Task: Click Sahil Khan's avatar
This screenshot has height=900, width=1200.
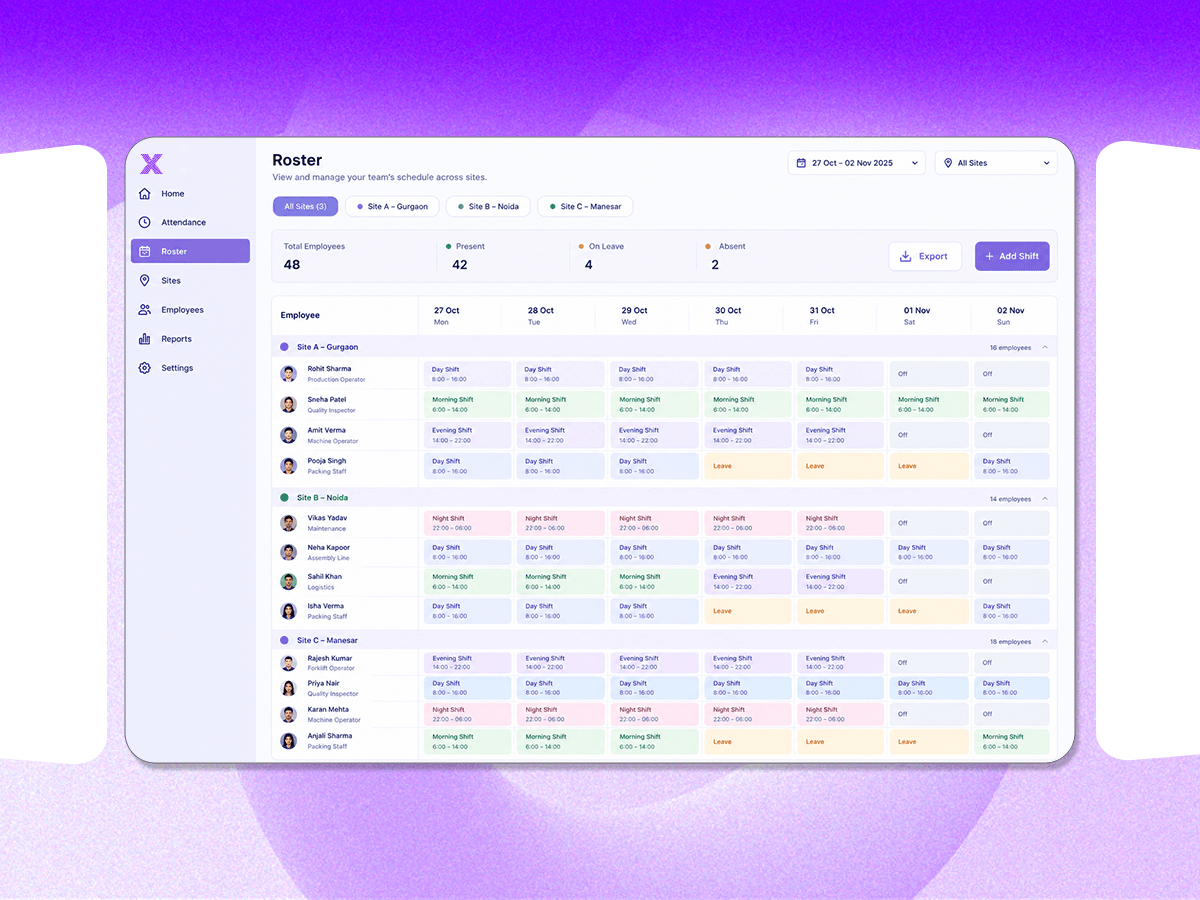Action: [289, 581]
